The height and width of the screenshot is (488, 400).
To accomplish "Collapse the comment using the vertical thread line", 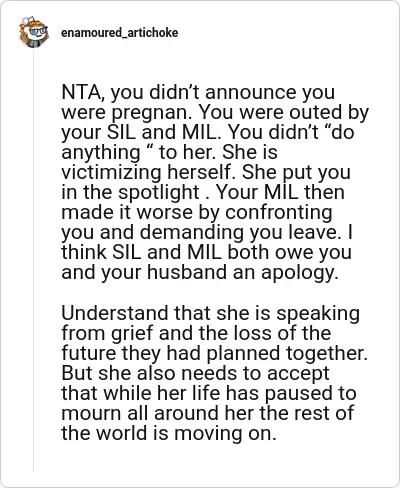I will pos(33,260).
